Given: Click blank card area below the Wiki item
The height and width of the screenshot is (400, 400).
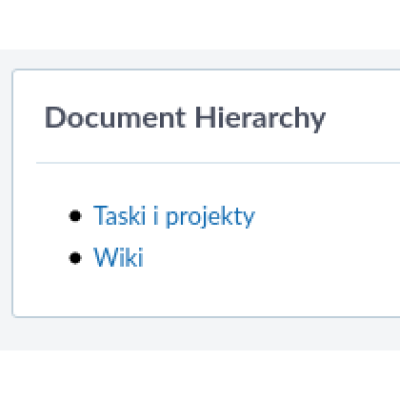Looking at the screenshot, I should (x=207, y=293).
